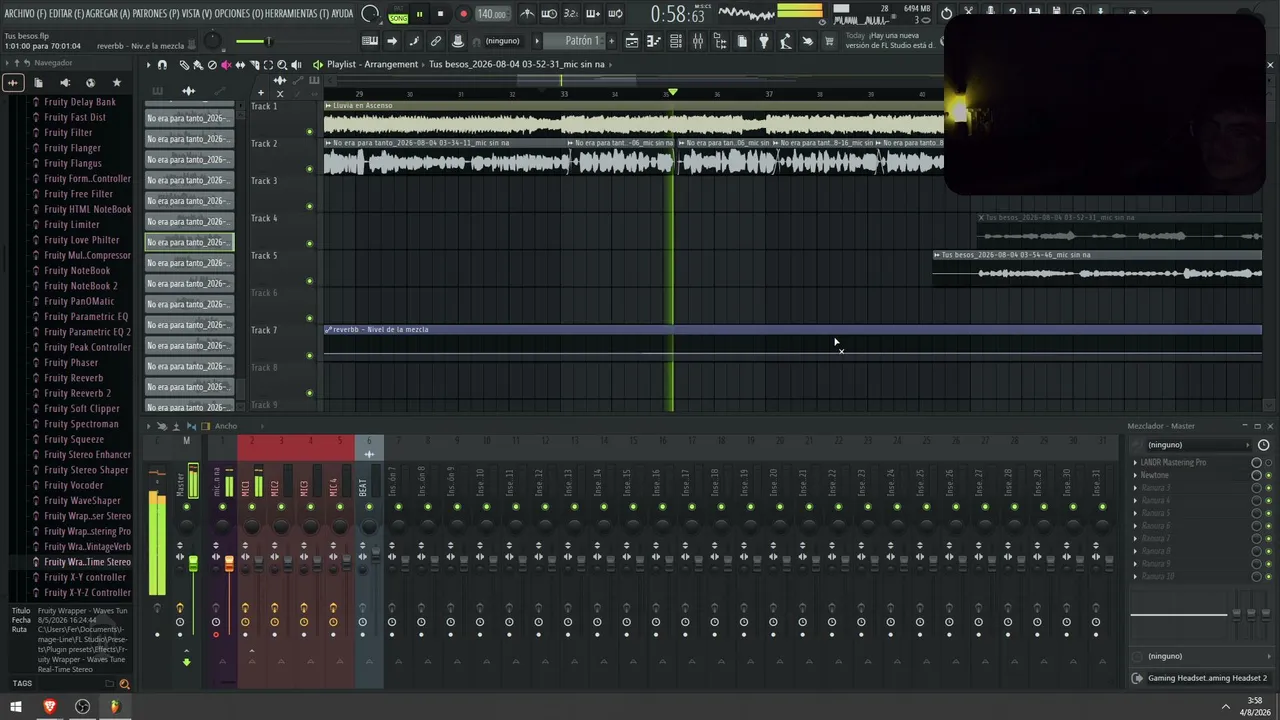Open the Mixer options menu arrow
This screenshot has width=1280, height=720.
(149, 426)
